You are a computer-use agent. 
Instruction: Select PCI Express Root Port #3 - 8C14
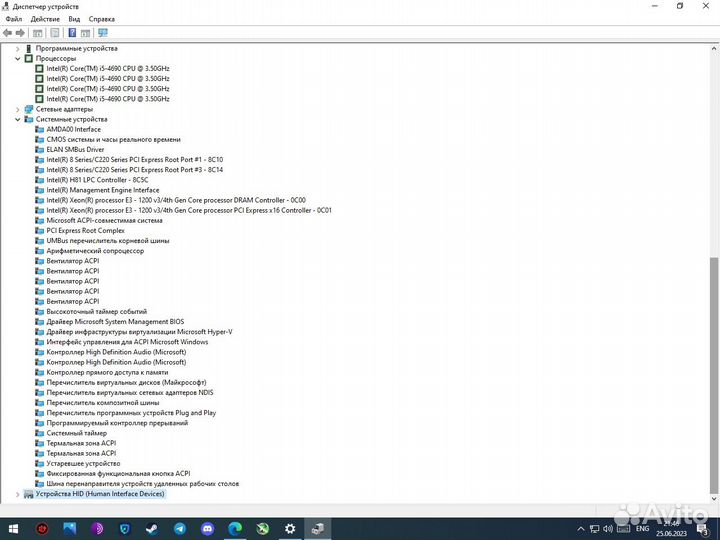pos(135,170)
